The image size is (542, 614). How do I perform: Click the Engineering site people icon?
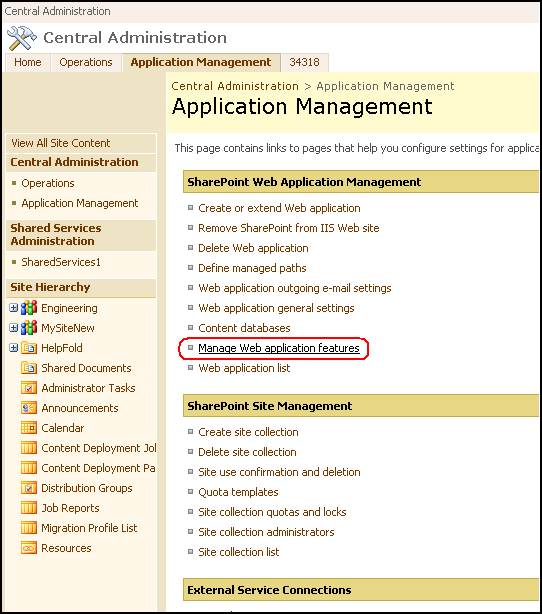[29, 308]
